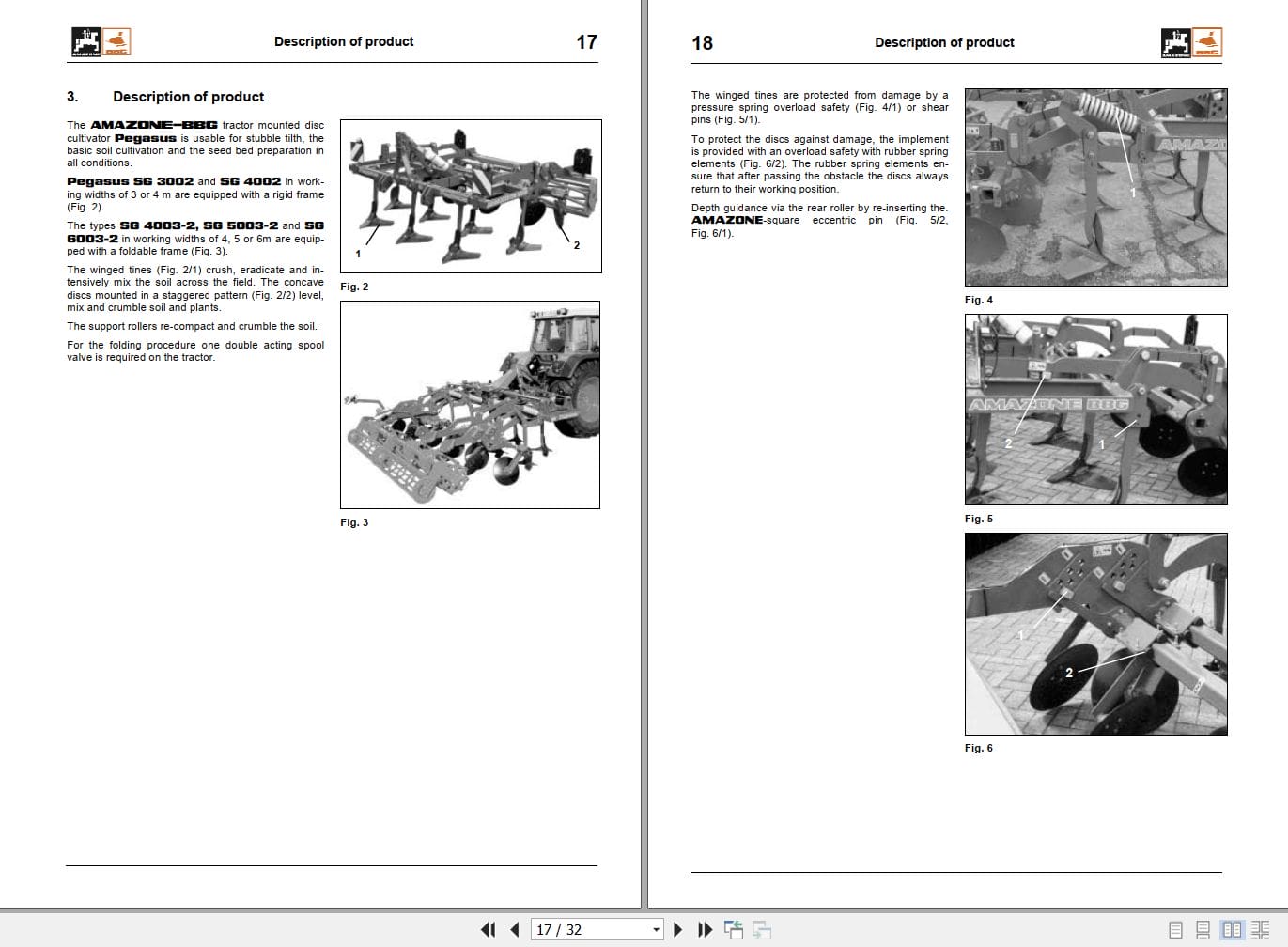This screenshot has width=1288, height=947.
Task: Click the paragraph starting 'Depth guidance via'
Action: [x=820, y=221]
